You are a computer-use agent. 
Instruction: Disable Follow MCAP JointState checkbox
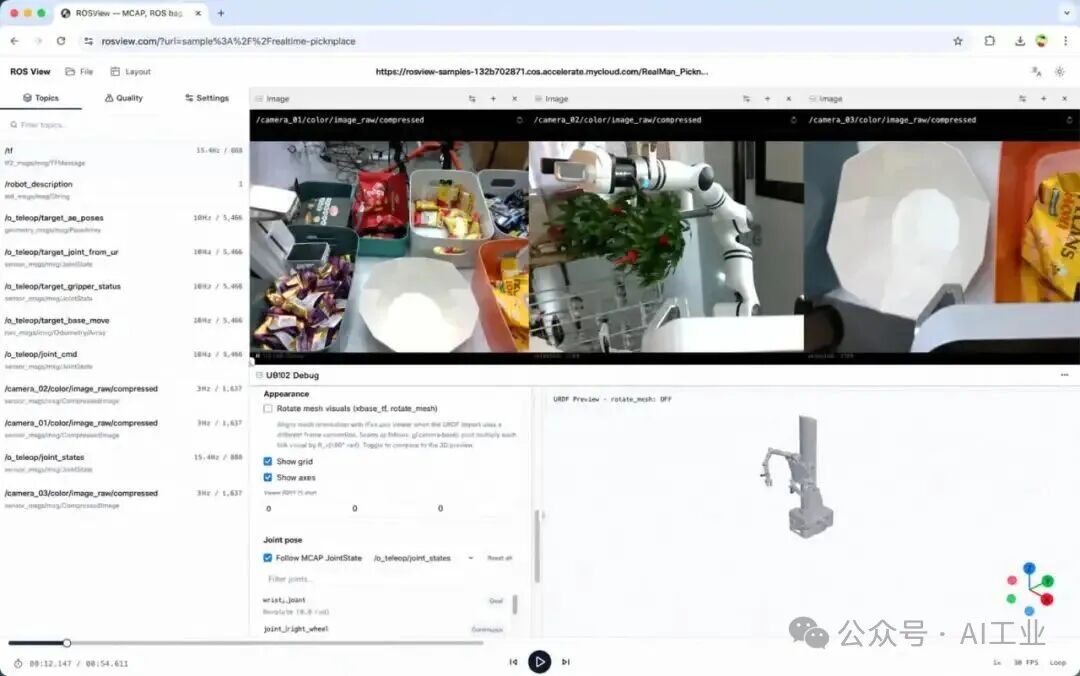(x=268, y=557)
